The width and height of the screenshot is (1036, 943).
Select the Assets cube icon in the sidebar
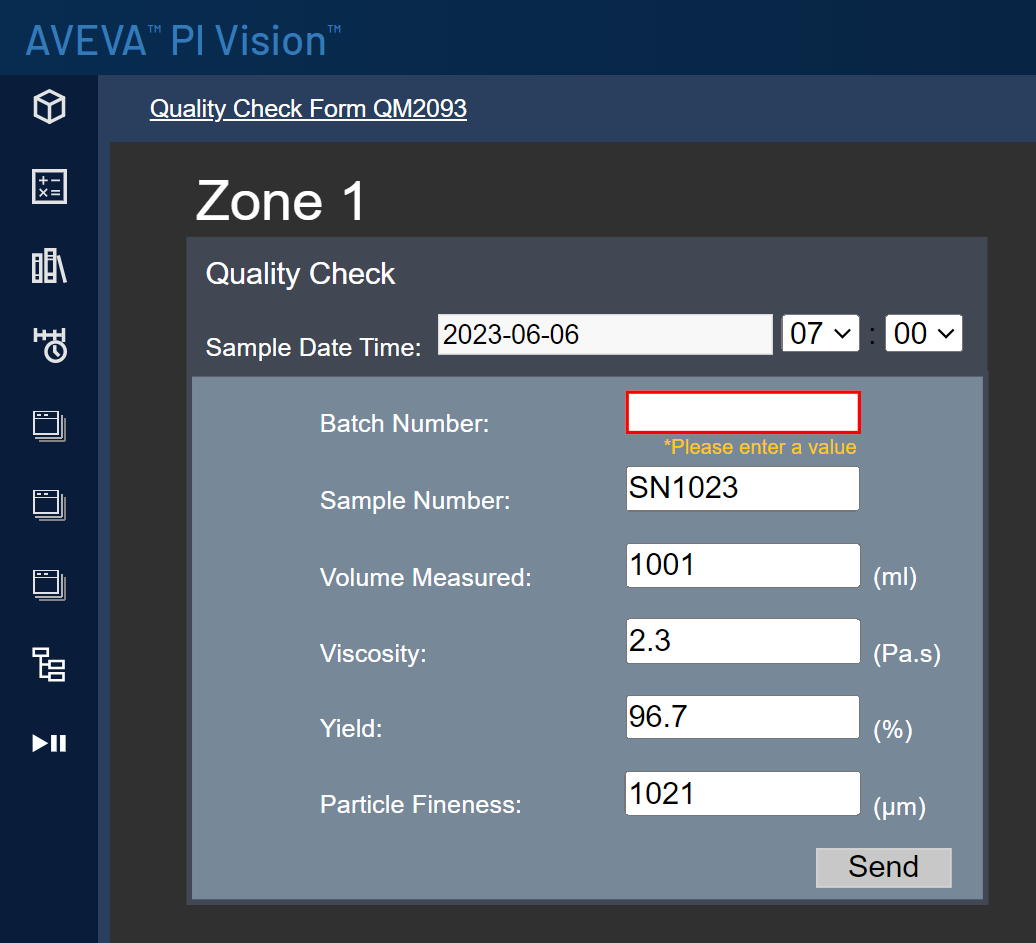tap(48, 106)
